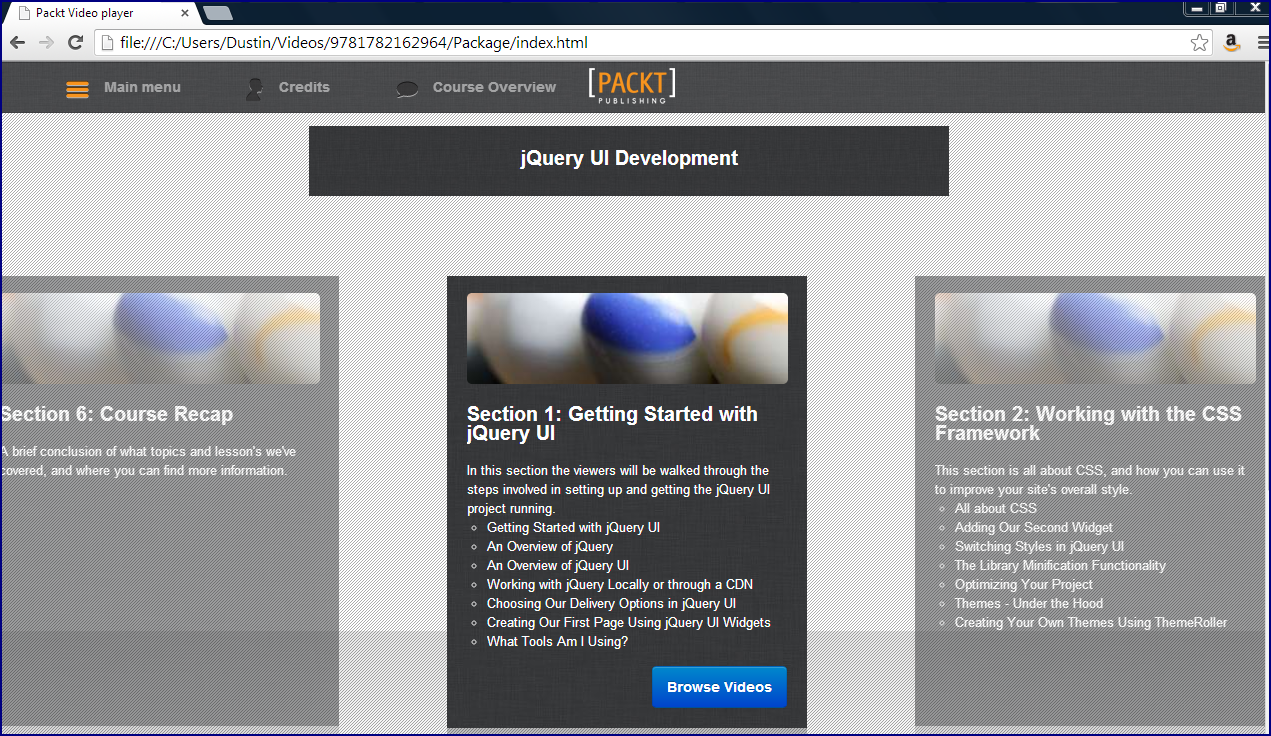Click 'Themes - Under the Hood' item
The height and width of the screenshot is (736, 1271).
pyautogui.click(x=1029, y=603)
